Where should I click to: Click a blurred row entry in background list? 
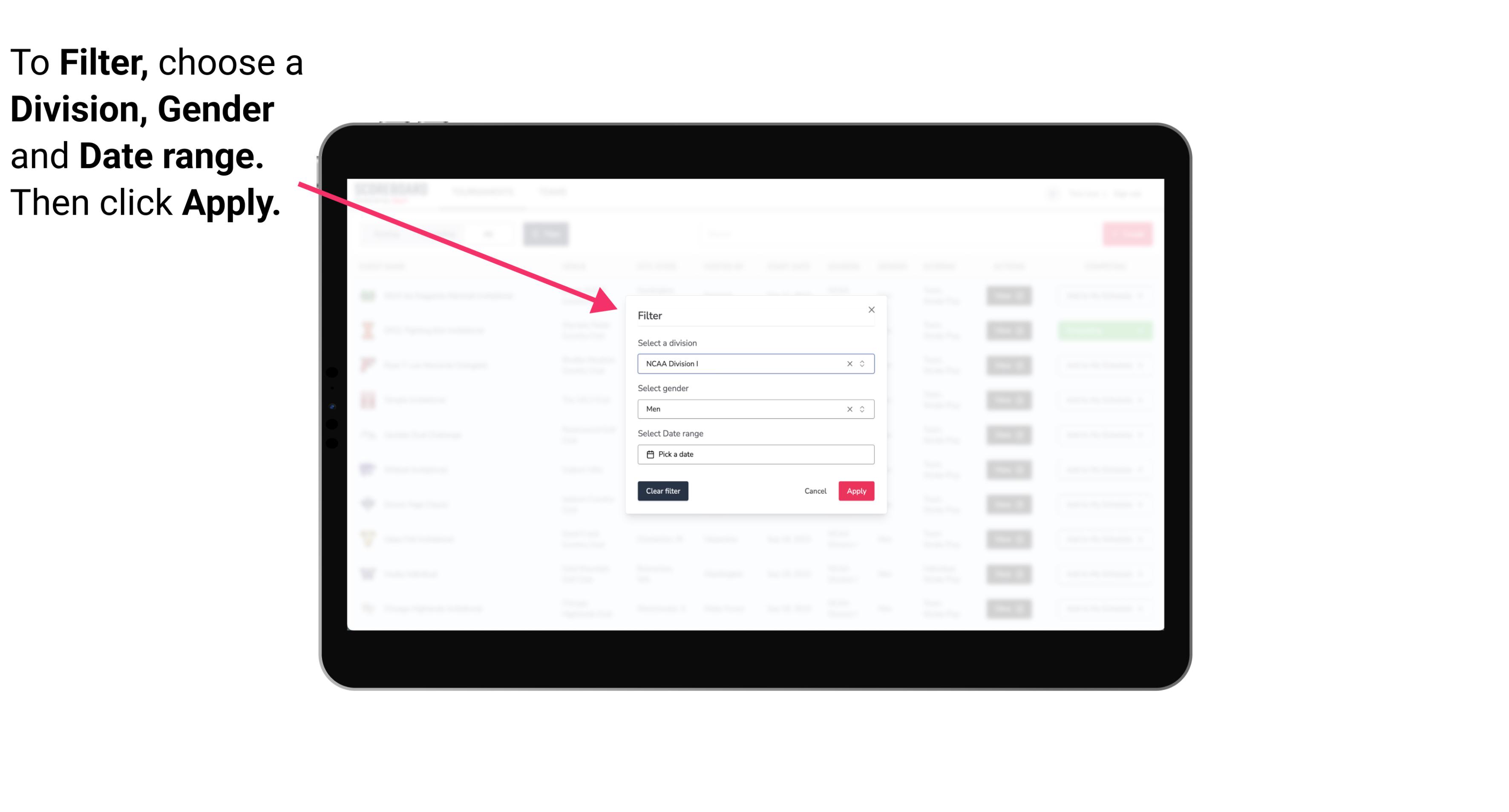[448, 399]
